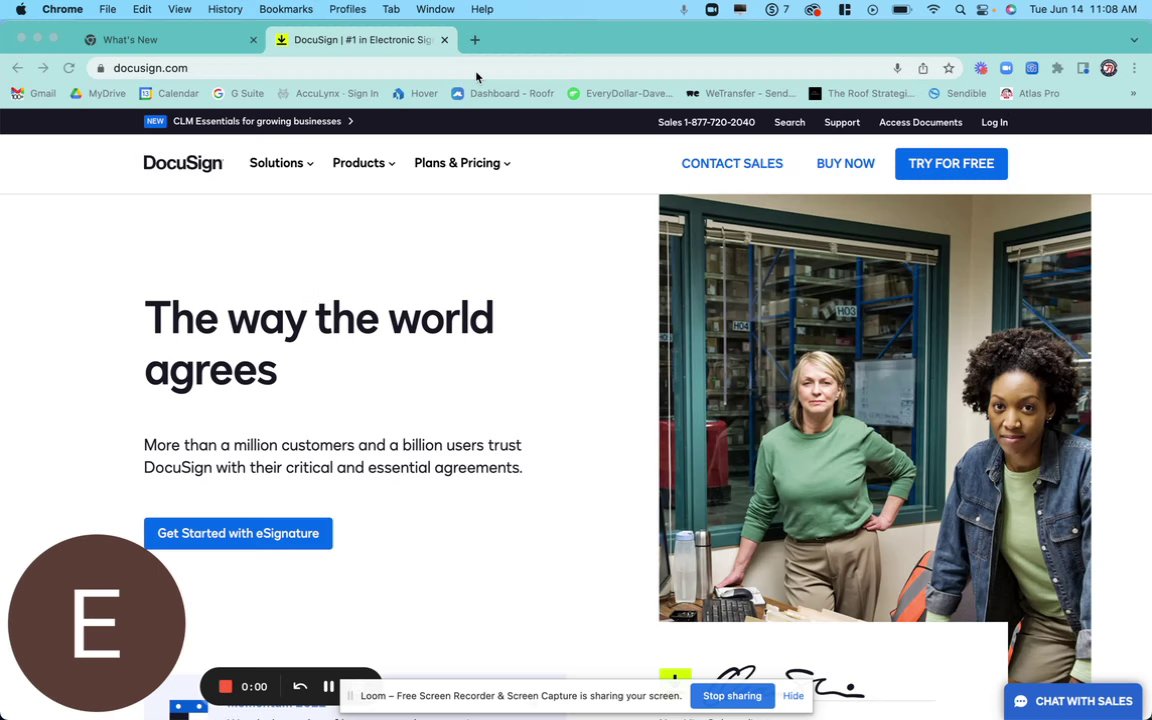Open the CLM Essentials announcement link
The height and width of the screenshot is (720, 1152).
248,121
